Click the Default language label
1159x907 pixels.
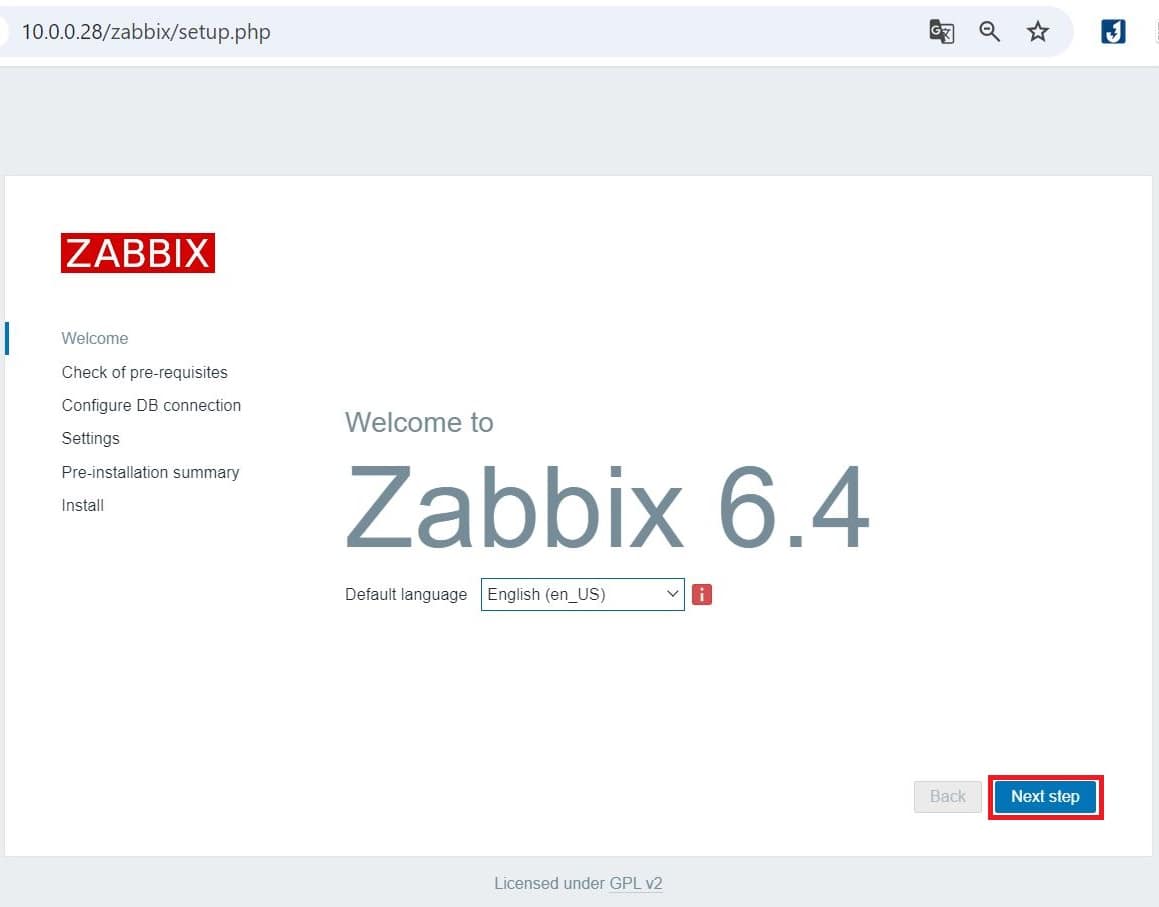pos(406,594)
